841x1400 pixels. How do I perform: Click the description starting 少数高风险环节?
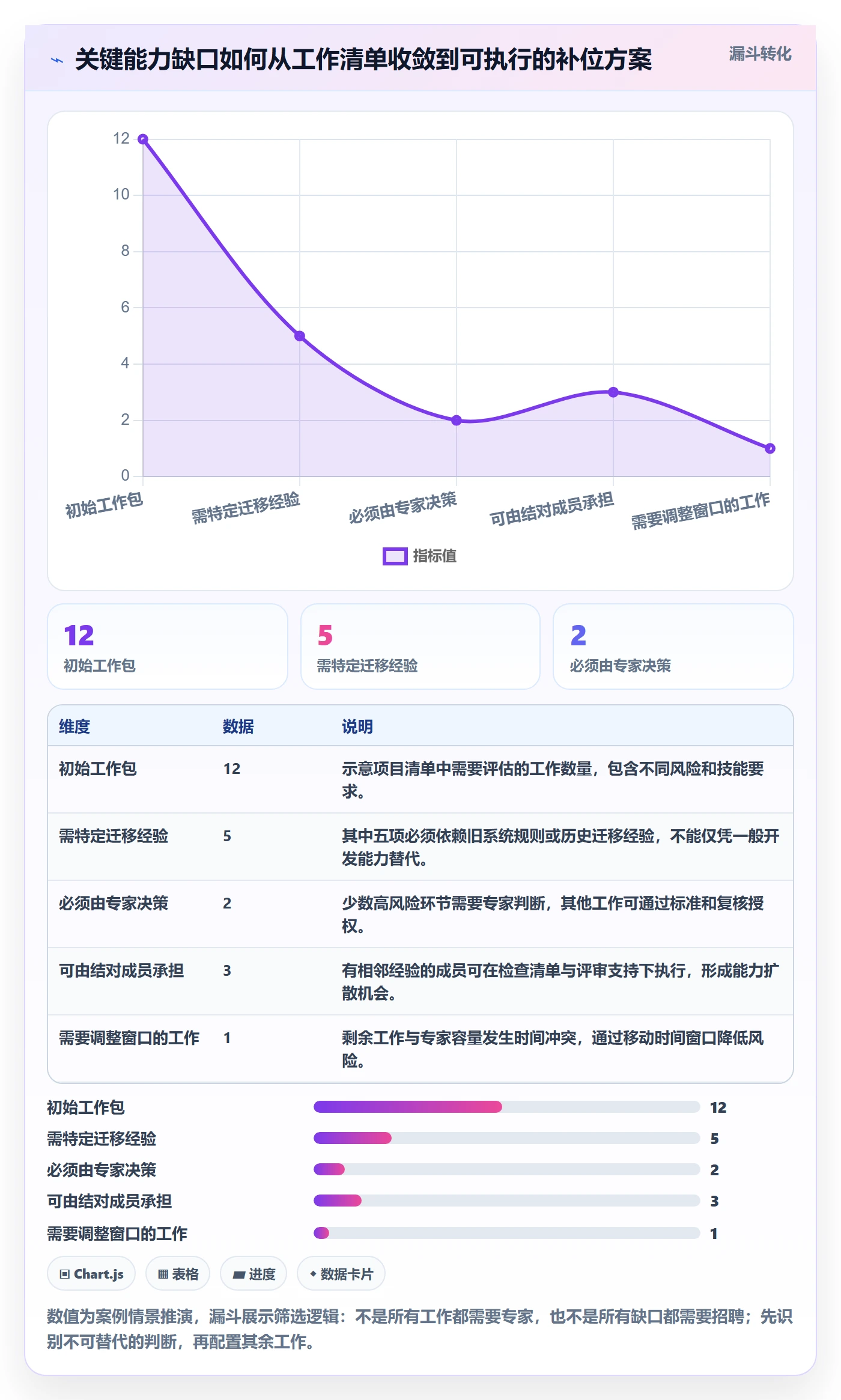553,915
